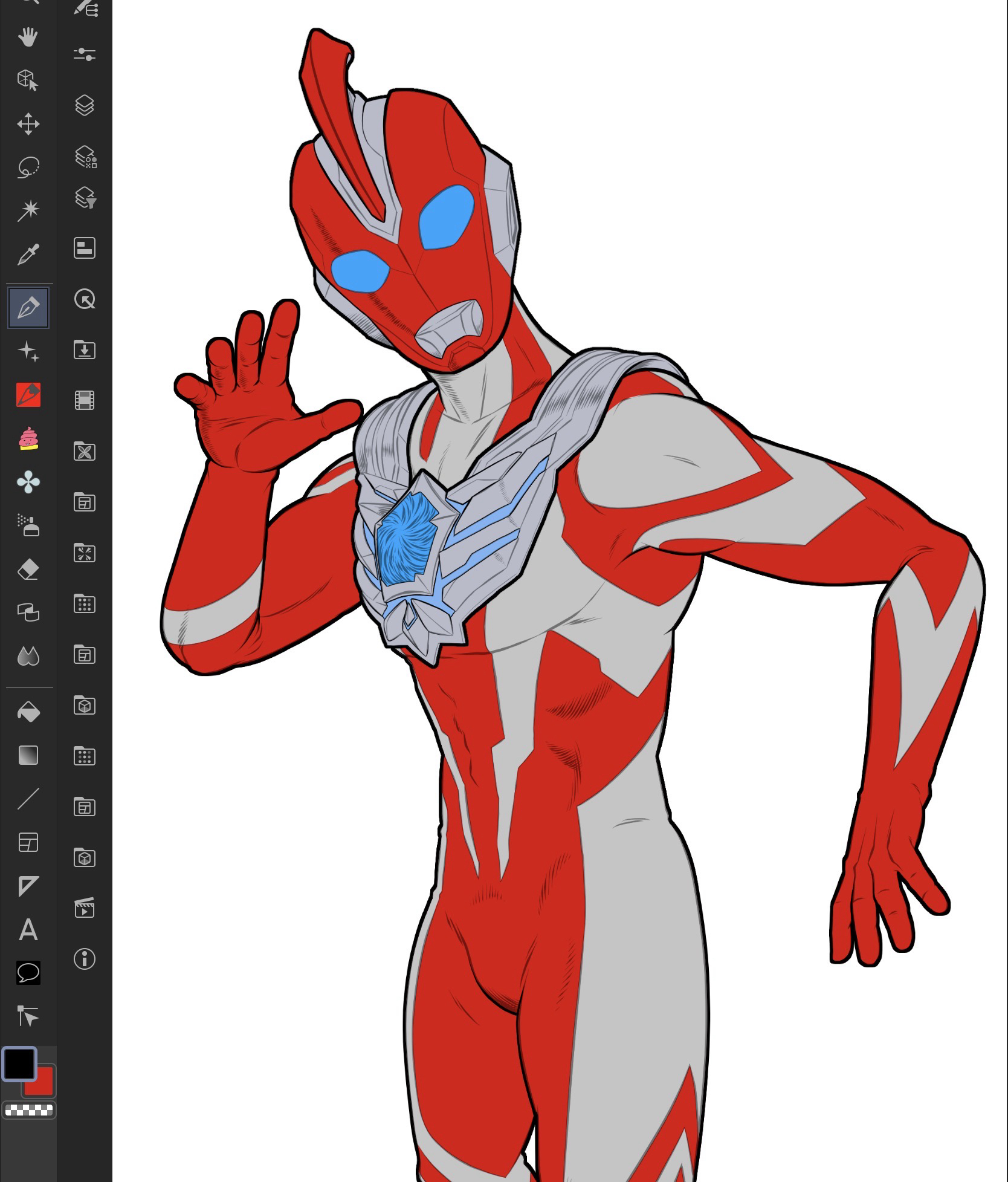The width and height of the screenshot is (1008, 1182).
Task: Open the film strip Animation panel
Action: [85, 400]
